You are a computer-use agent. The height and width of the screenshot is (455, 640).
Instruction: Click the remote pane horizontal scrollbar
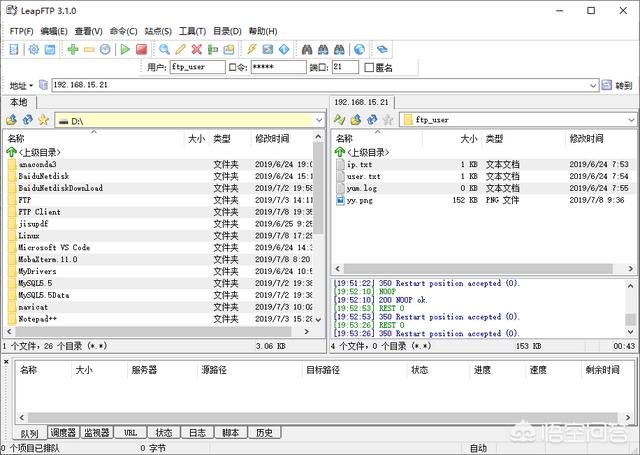pos(478,269)
